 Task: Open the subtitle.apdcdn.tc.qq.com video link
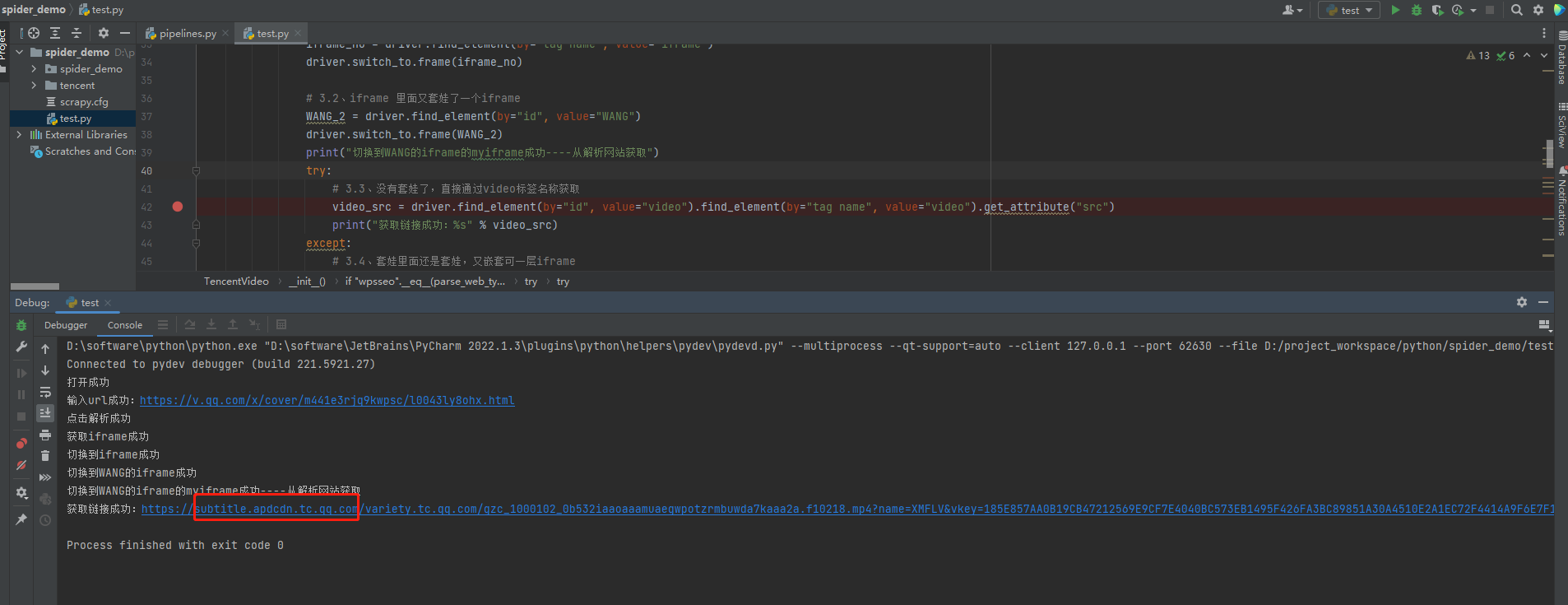847,510
